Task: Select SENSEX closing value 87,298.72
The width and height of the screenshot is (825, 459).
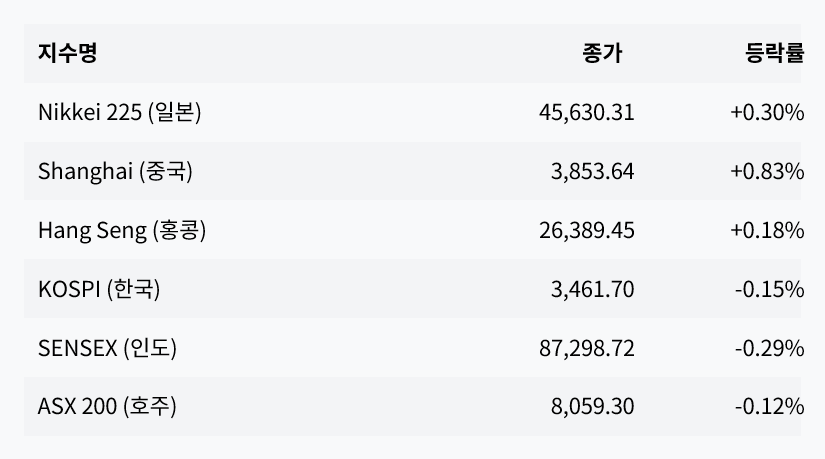Action: coord(586,348)
